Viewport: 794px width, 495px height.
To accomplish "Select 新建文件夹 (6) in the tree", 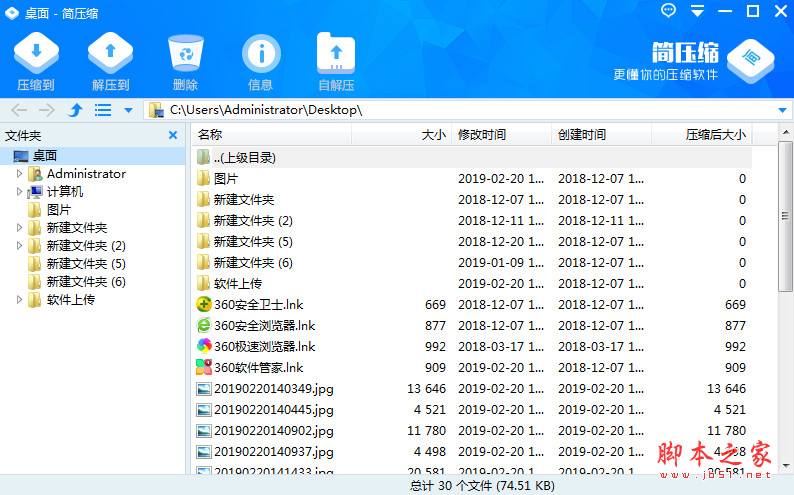I will (86, 282).
